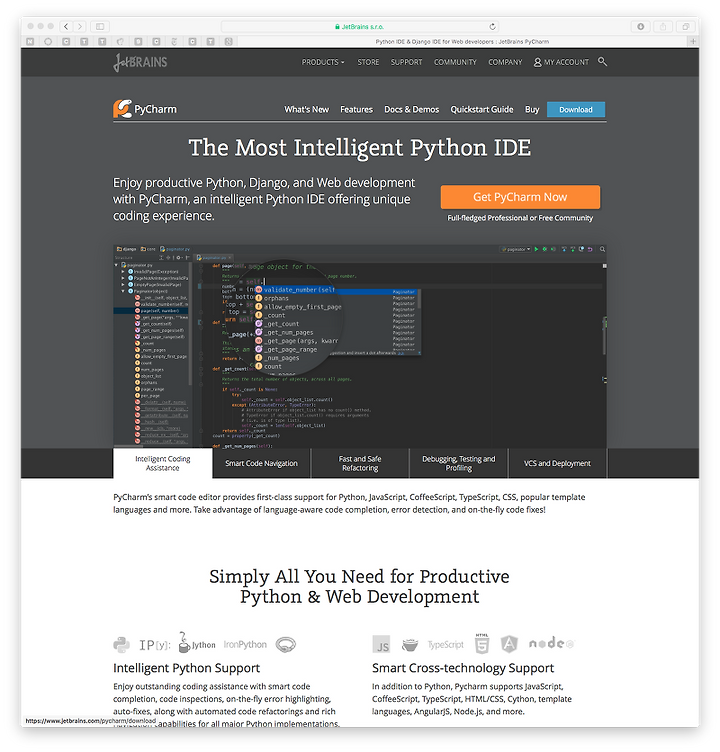The image size is (720, 752).
Task: Click the TypeScript logo
Action: 446,645
